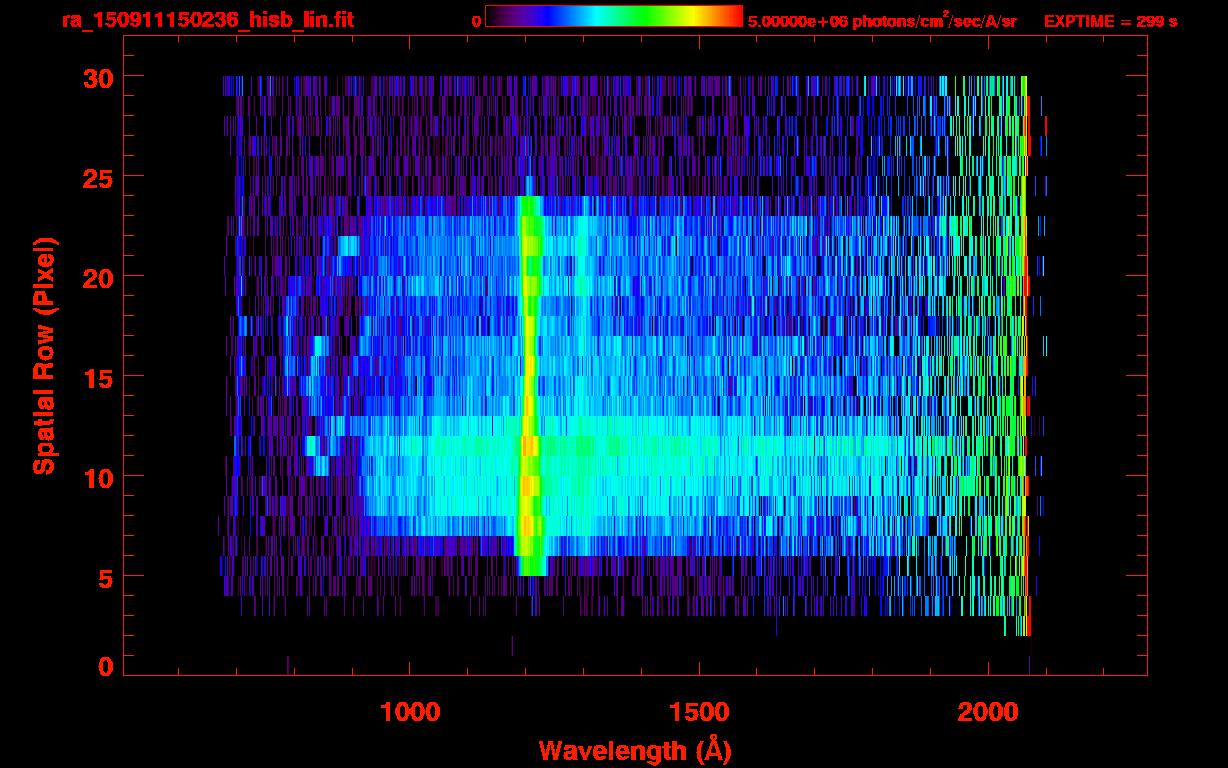This screenshot has width=1228, height=768.
Task: Click the filename ra_150911150236_hisb_lin.fit
Action: tap(207, 20)
